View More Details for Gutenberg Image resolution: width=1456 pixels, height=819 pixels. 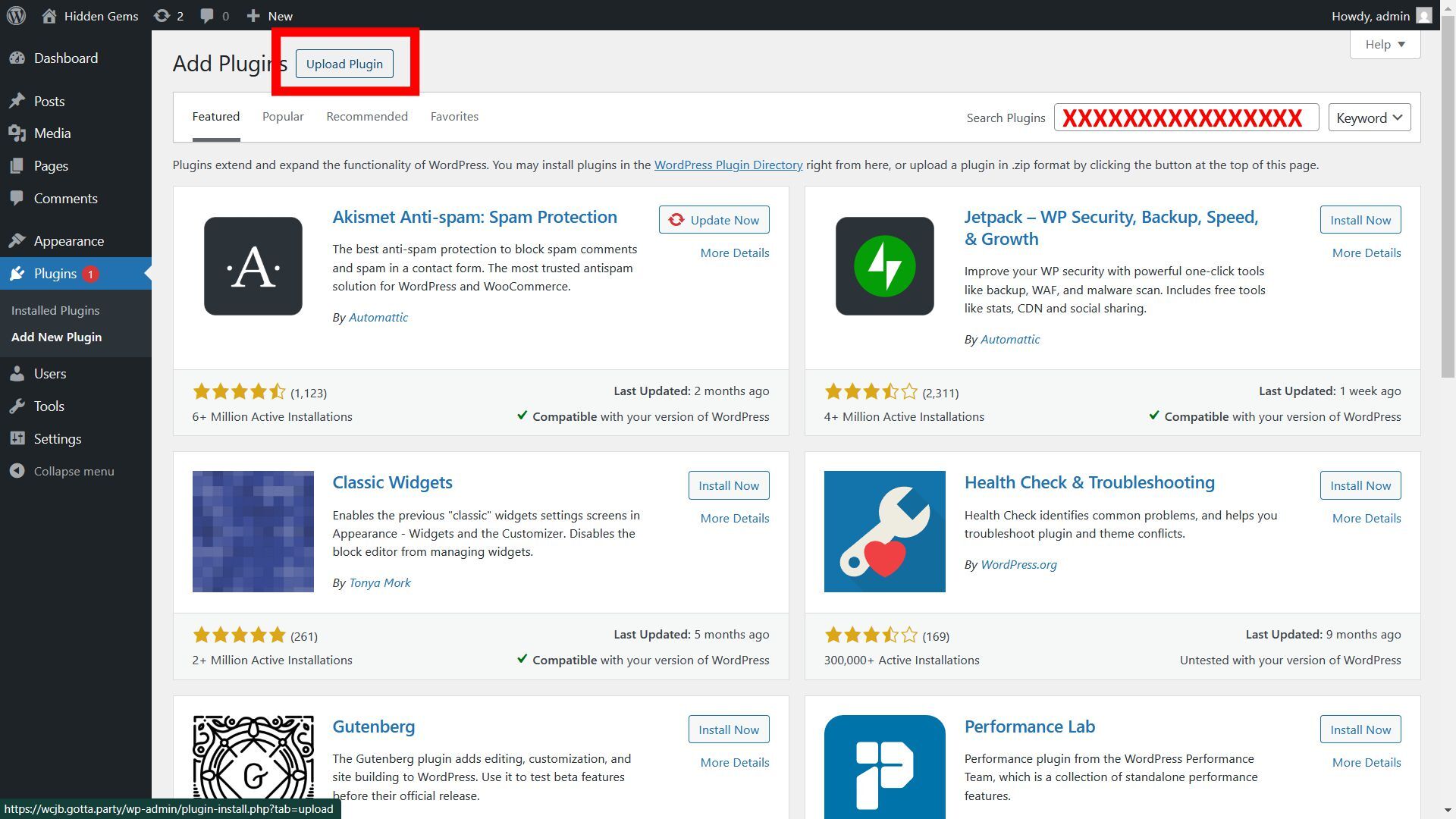734,763
